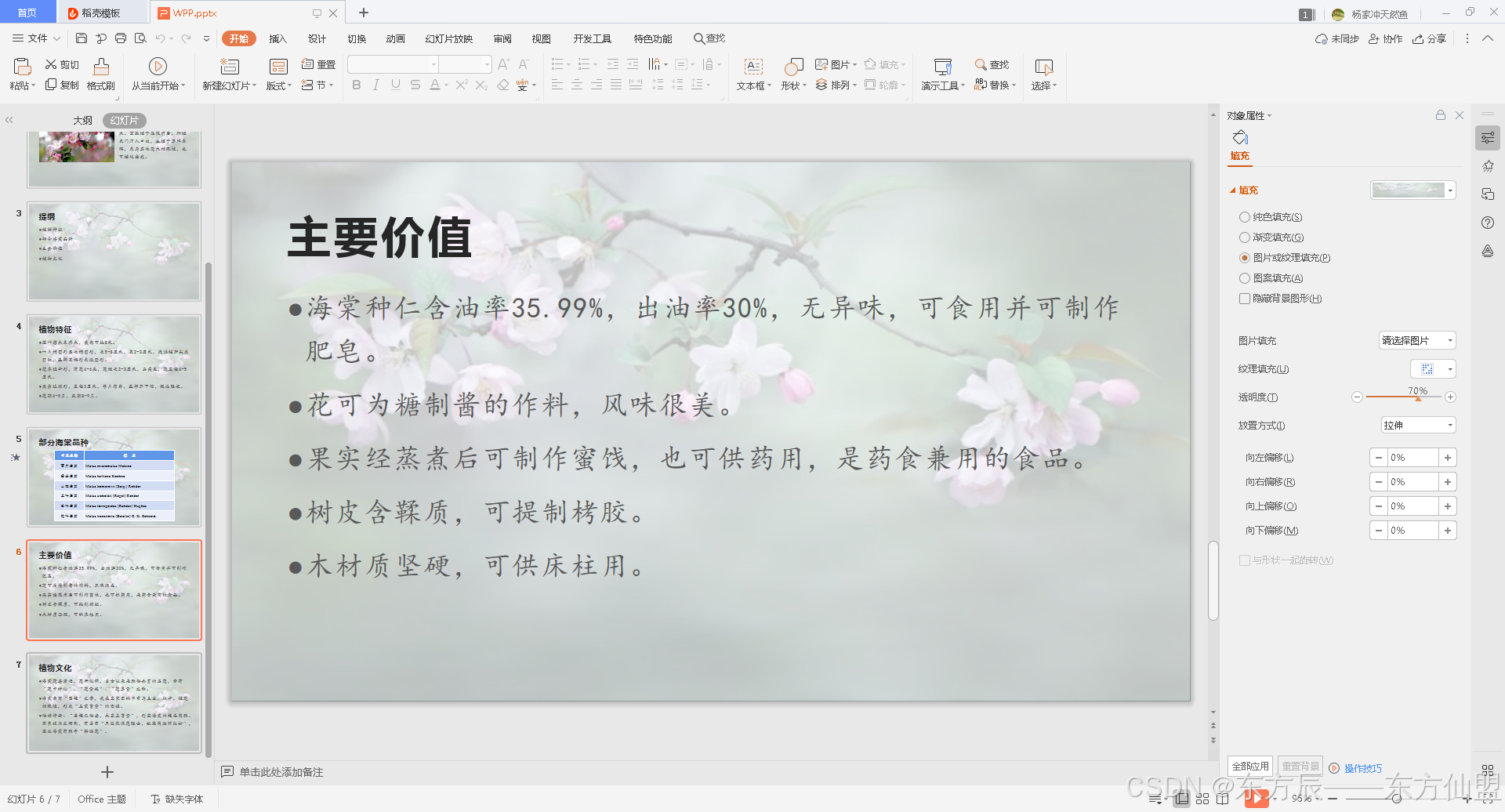This screenshot has width=1505, height=812.
Task: Click the Paste clipboard icon
Action: coord(22,66)
